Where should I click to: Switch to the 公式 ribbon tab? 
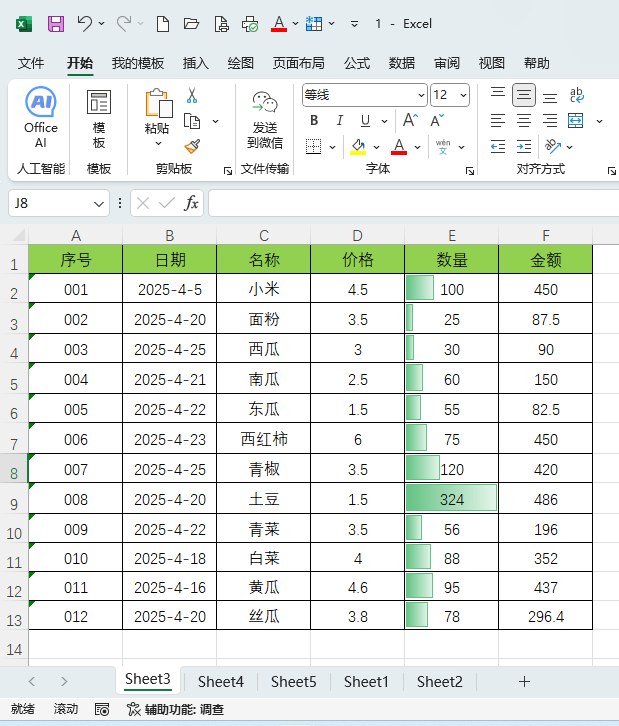(357, 63)
